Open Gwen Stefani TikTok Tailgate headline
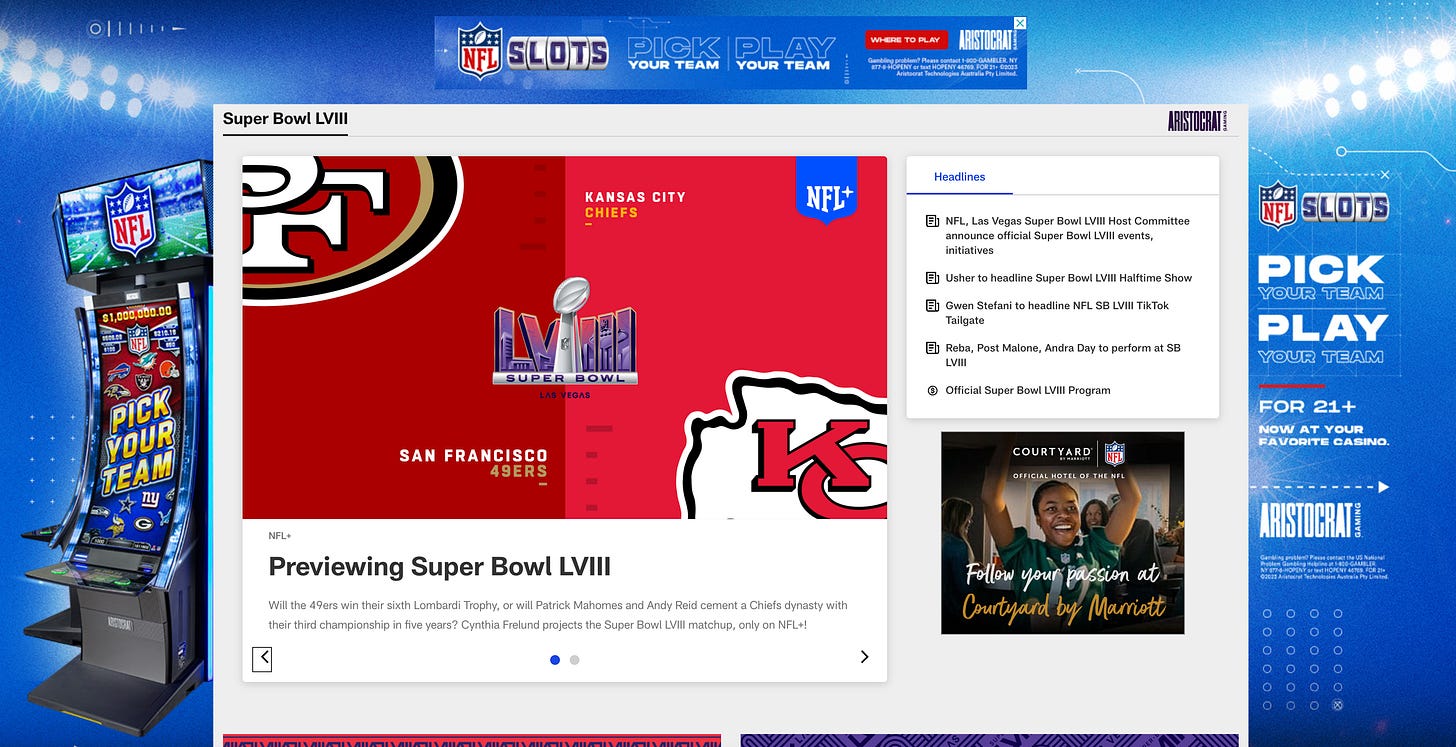The height and width of the screenshot is (747, 1456). click(x=1057, y=313)
